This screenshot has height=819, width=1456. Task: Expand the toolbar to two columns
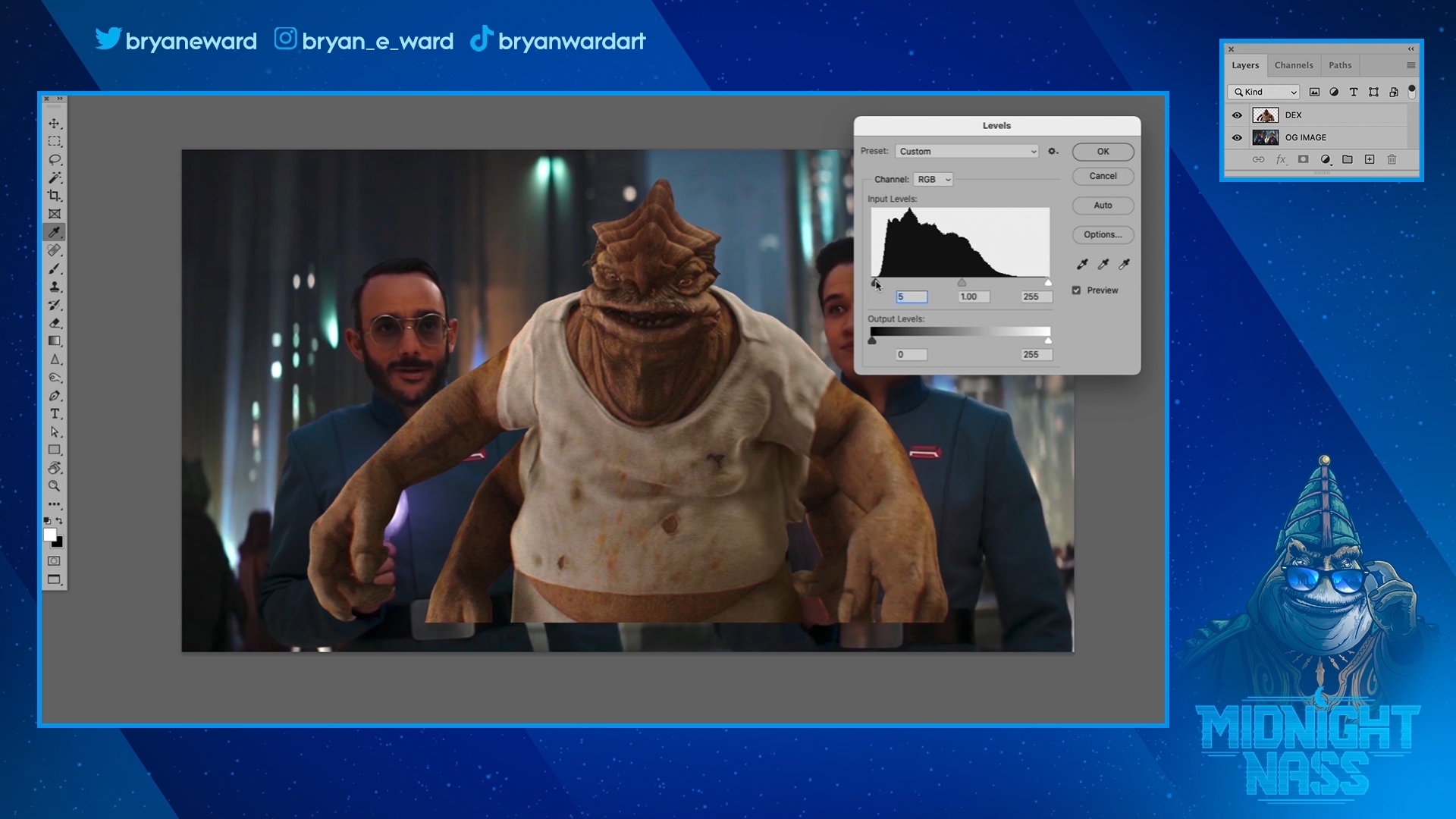(60, 99)
